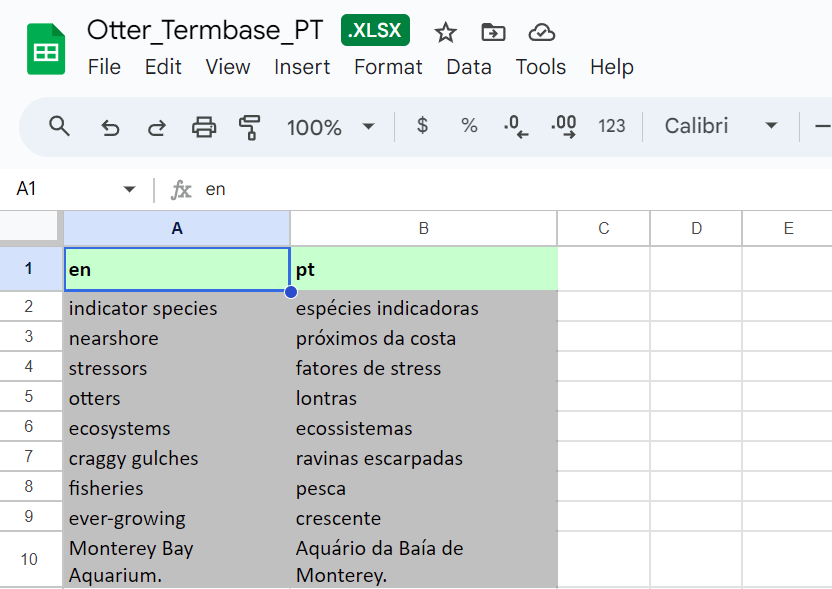832x589 pixels.
Task: Print the spreadsheet
Action: (x=204, y=127)
